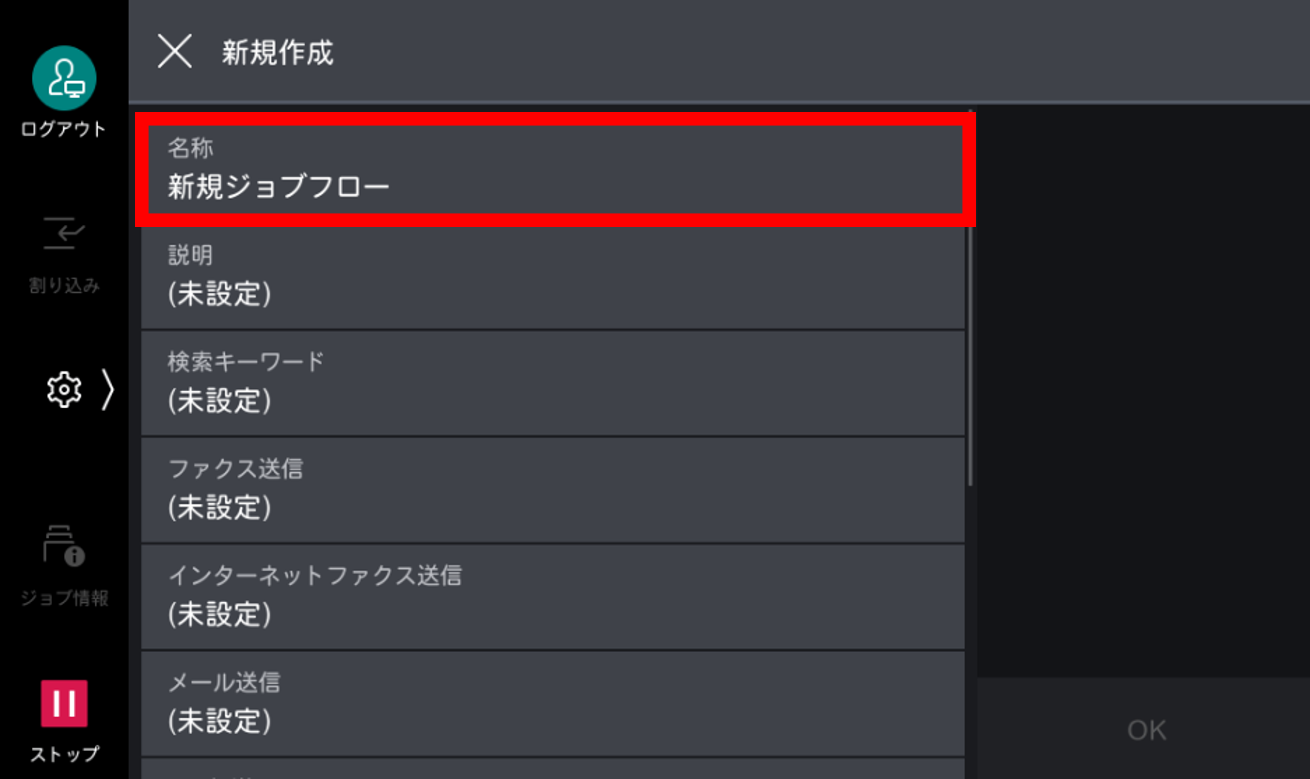Open インターネットファクス送信 configuration
1310x779 pixels.
click(553, 596)
